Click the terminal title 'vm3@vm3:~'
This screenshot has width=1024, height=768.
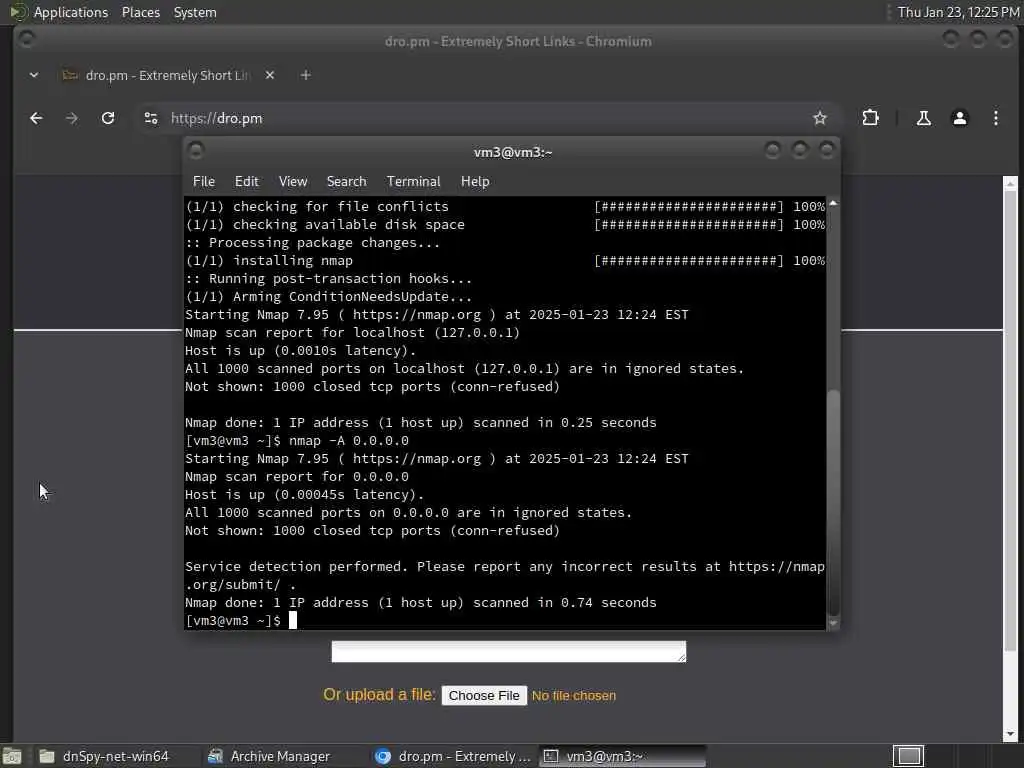(513, 152)
